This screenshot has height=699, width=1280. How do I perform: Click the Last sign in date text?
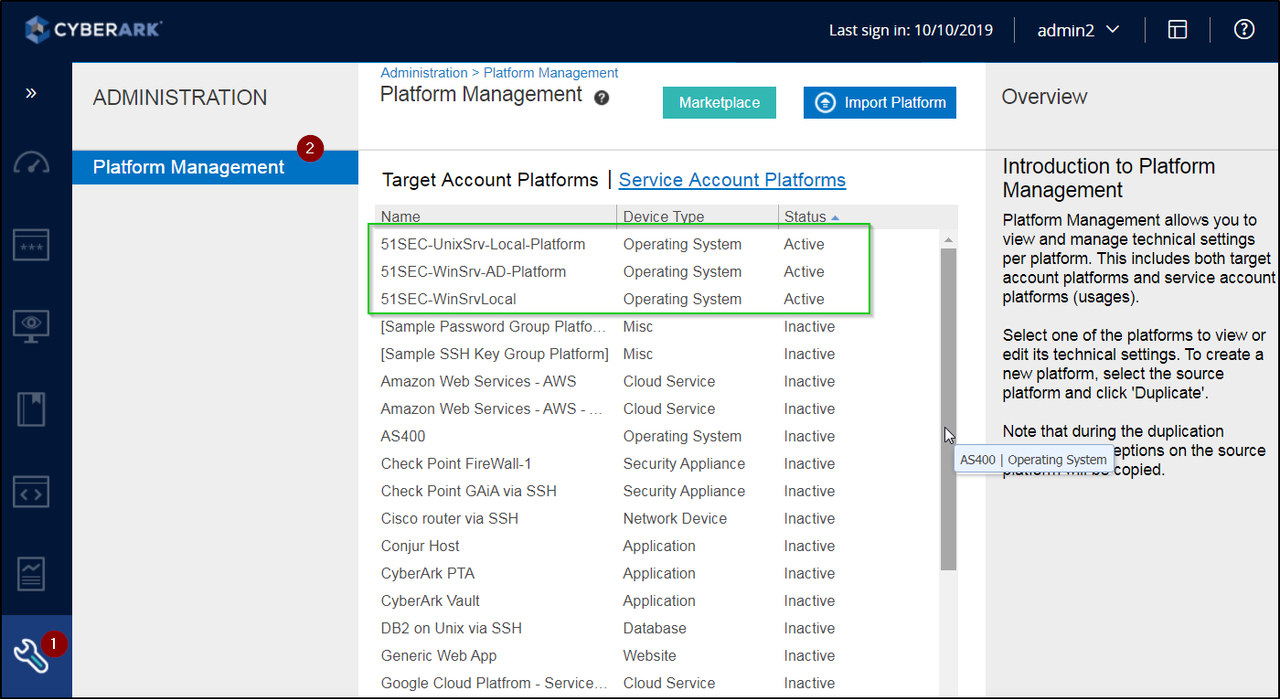pyautogui.click(x=911, y=30)
